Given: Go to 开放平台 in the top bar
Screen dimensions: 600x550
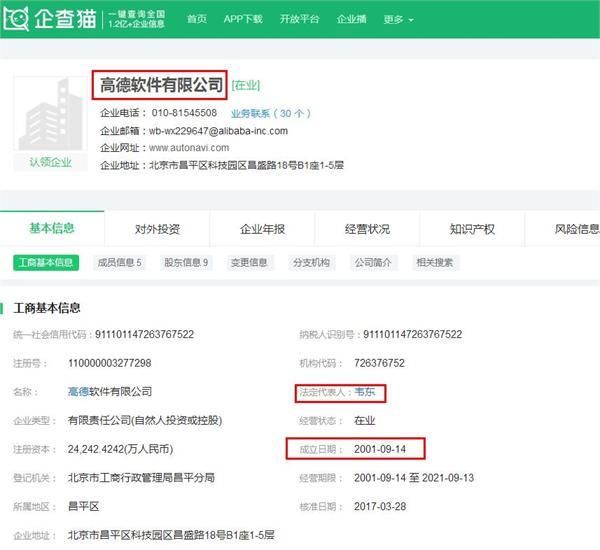Looking at the screenshot, I should coord(299,19).
